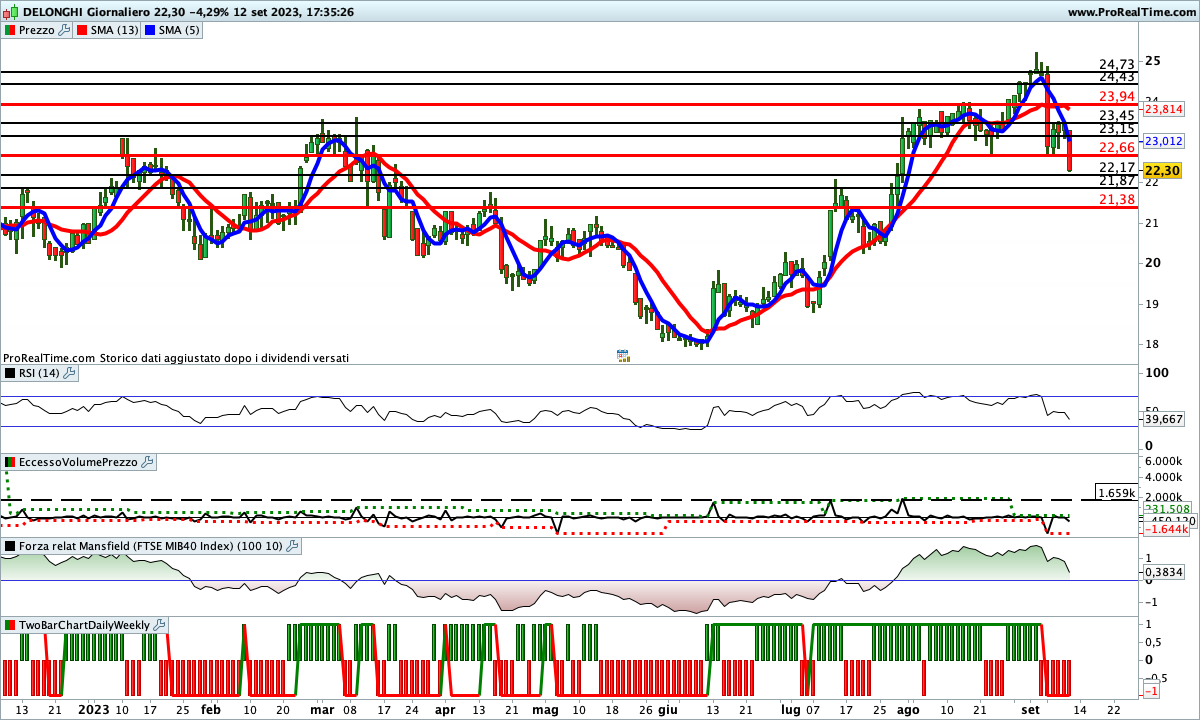Screen dimensions: 1200x720
Task: Click the DELONGHI Giornaliero title text
Action: 86,12
